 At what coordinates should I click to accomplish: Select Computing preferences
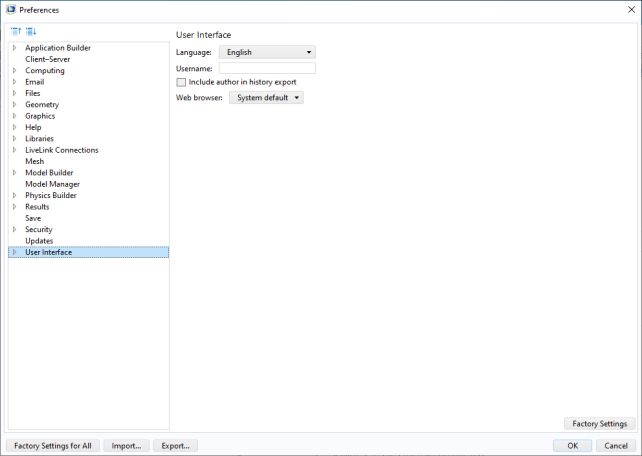point(45,70)
